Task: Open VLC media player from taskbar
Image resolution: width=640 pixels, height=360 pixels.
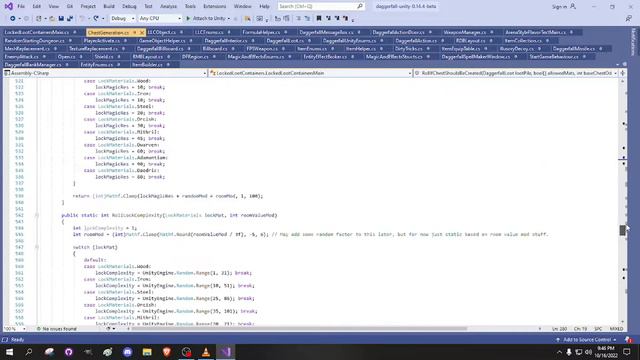Action: click(206, 352)
